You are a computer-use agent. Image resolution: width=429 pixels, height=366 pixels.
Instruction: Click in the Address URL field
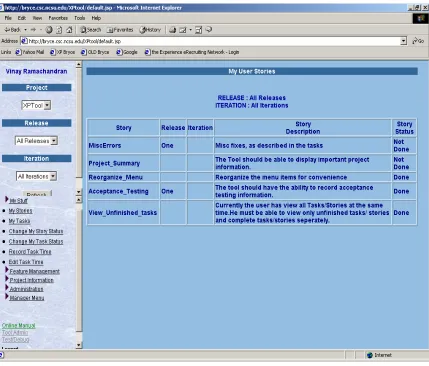(x=213, y=41)
